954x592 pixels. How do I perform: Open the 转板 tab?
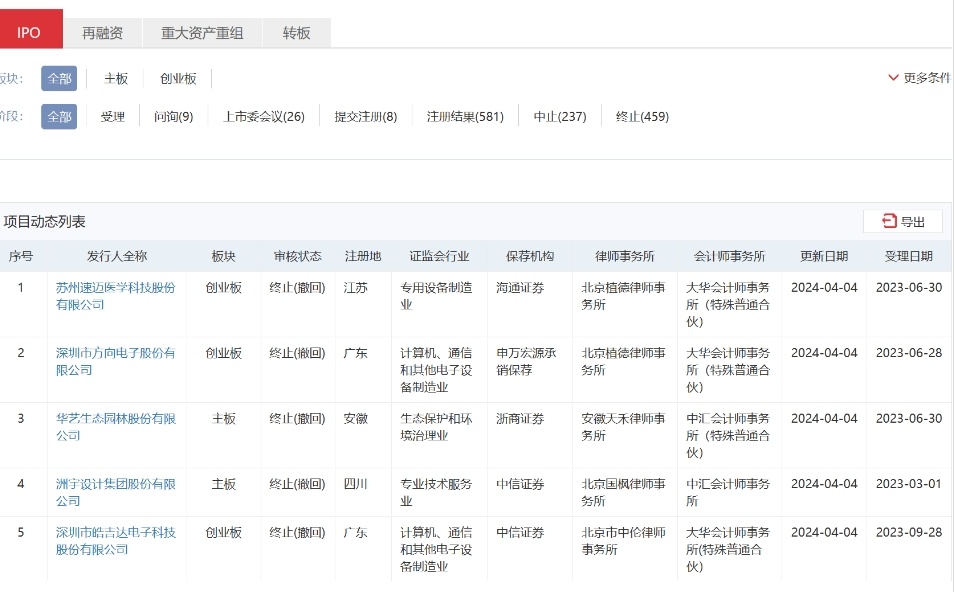pyautogui.click(x=295, y=31)
